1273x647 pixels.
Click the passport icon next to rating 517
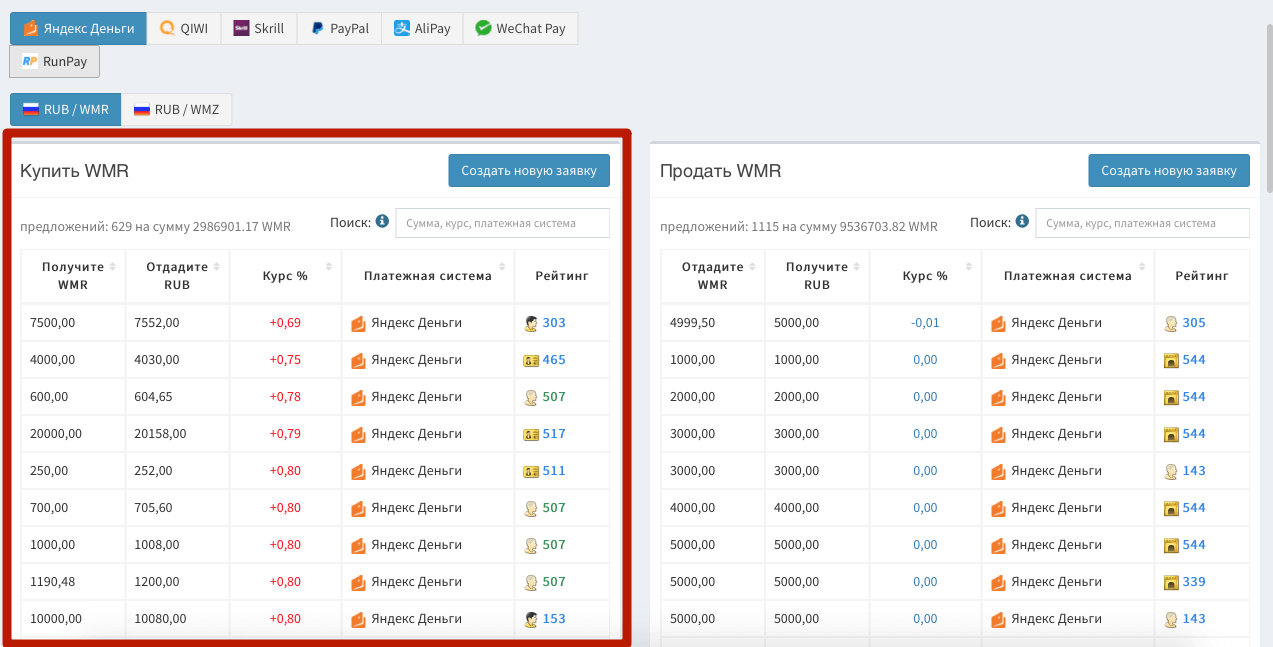coord(532,434)
